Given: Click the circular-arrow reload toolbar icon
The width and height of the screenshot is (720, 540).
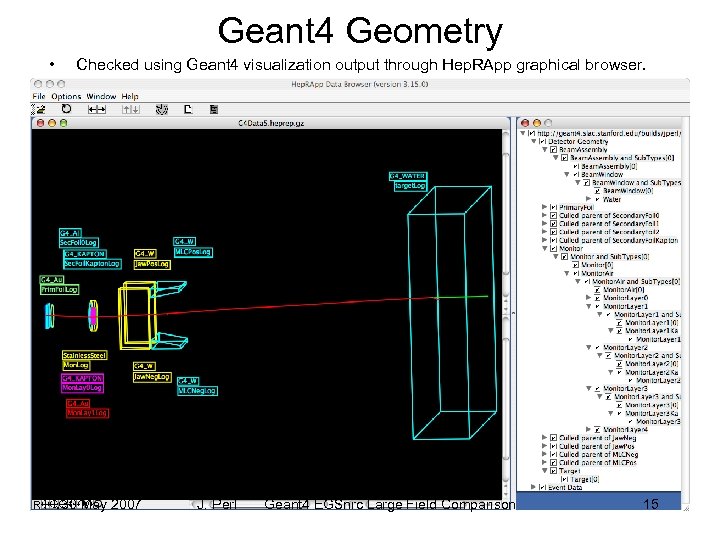Looking at the screenshot, I should coord(66,109).
